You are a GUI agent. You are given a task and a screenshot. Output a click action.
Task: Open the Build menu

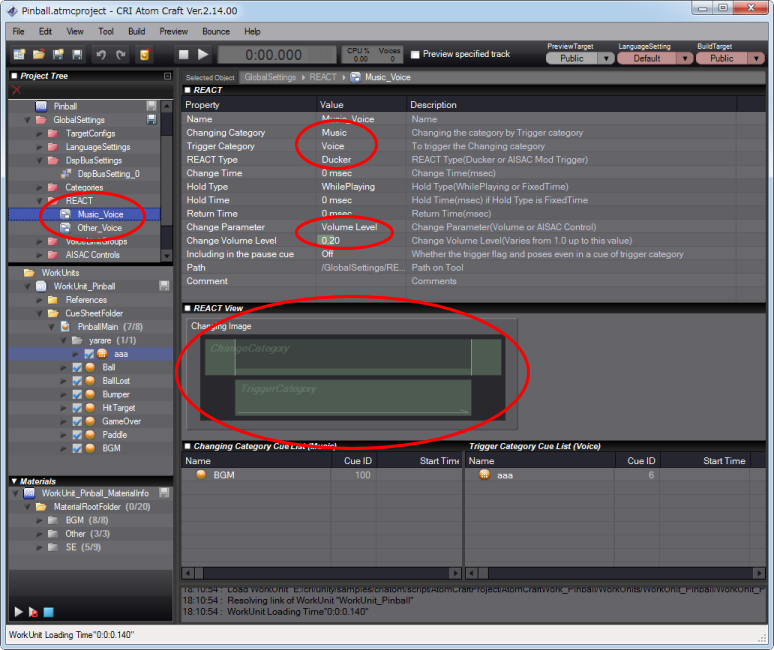(136, 31)
